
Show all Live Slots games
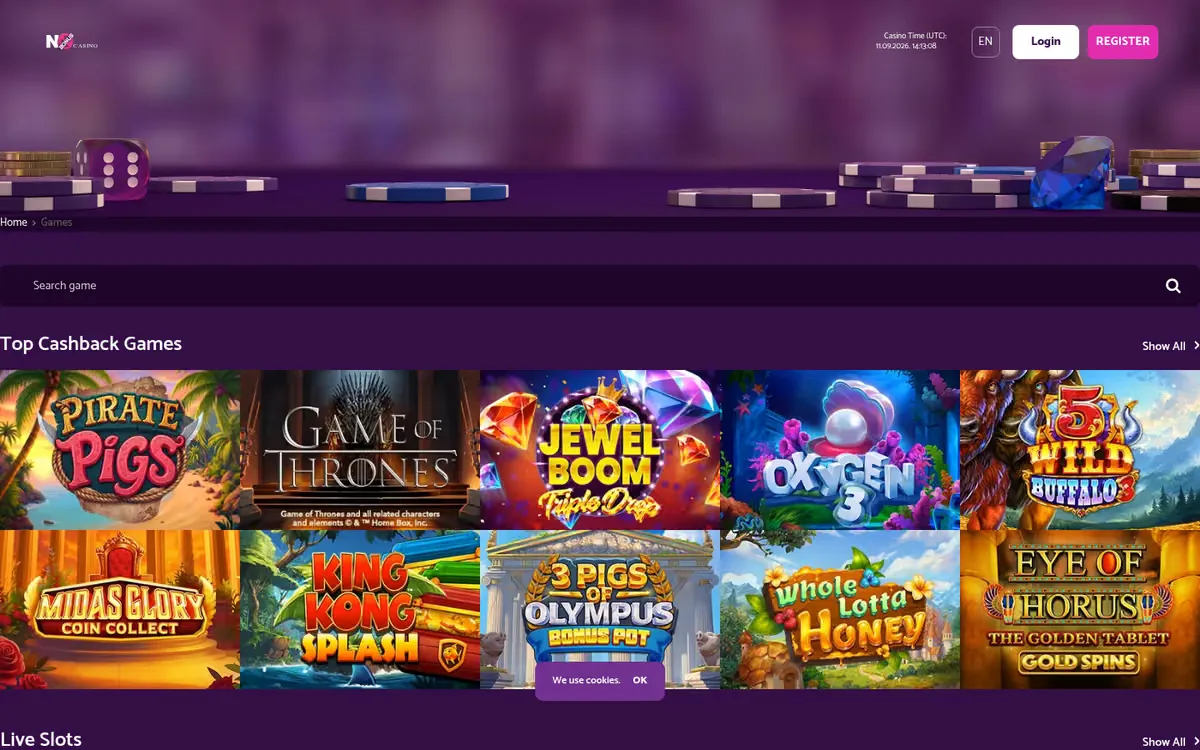[1170, 742]
